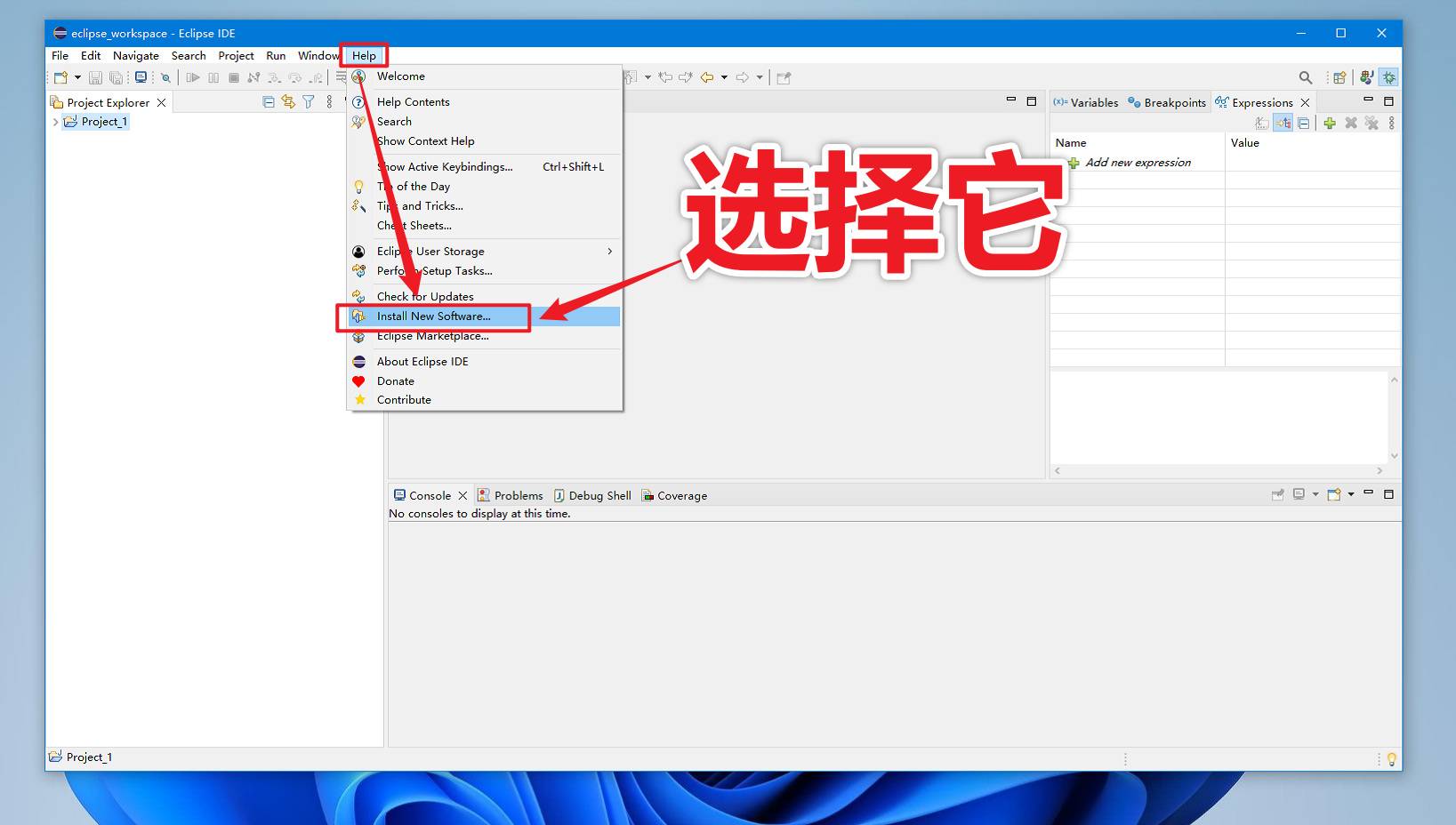Click the Save All toolbar icon
Image resolution: width=1456 pixels, height=825 pixels.
[x=116, y=77]
